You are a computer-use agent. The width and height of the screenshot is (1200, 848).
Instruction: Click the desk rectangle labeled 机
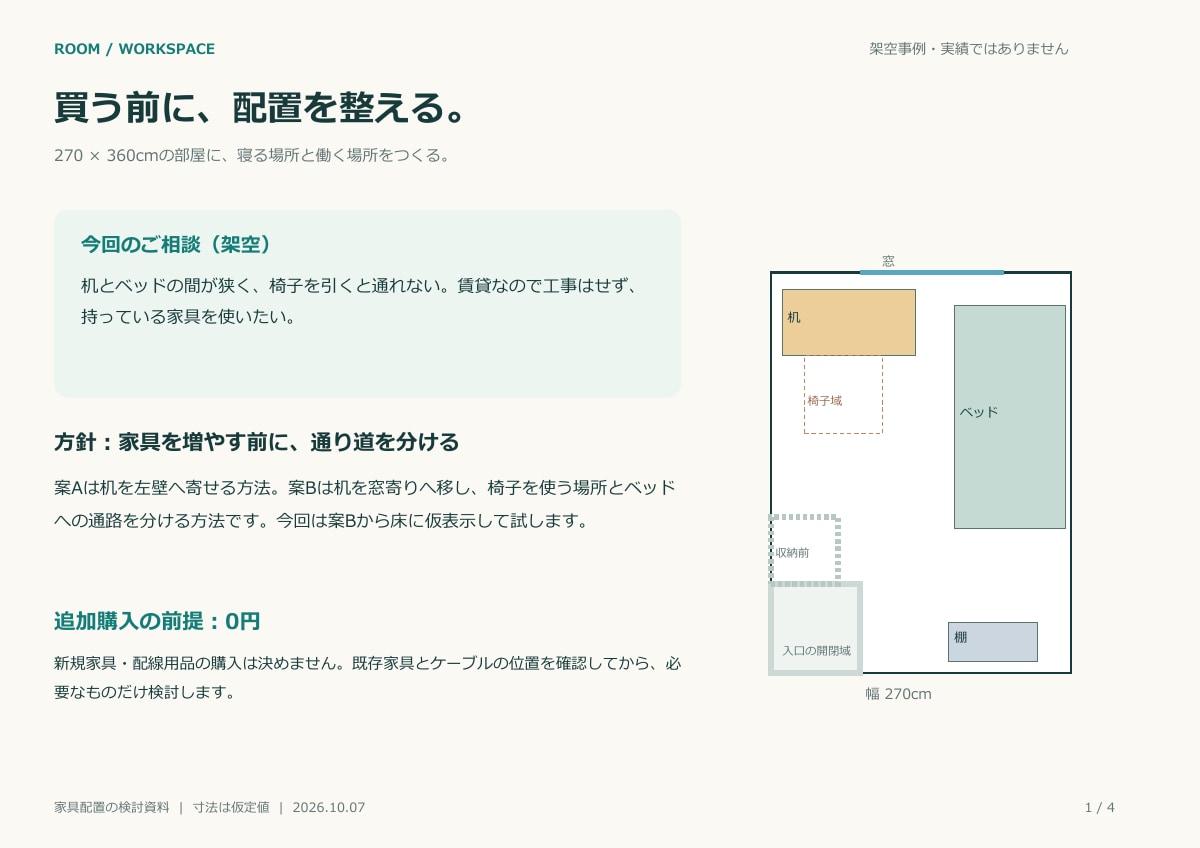tap(849, 322)
